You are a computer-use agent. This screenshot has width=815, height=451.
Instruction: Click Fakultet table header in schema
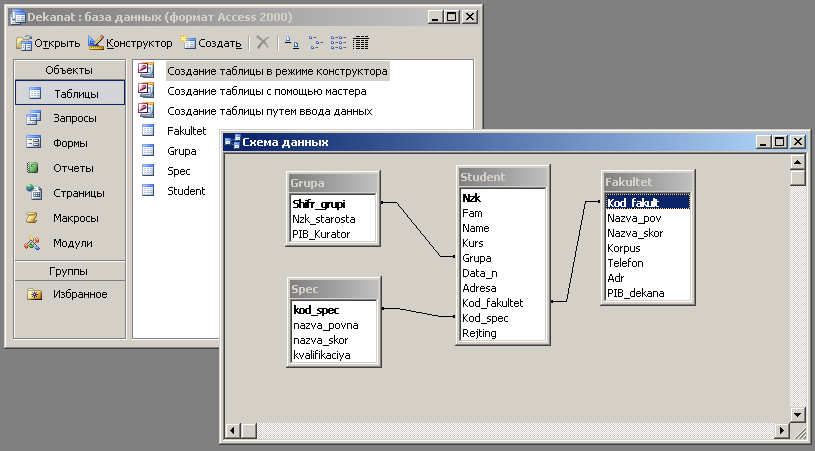(648, 182)
